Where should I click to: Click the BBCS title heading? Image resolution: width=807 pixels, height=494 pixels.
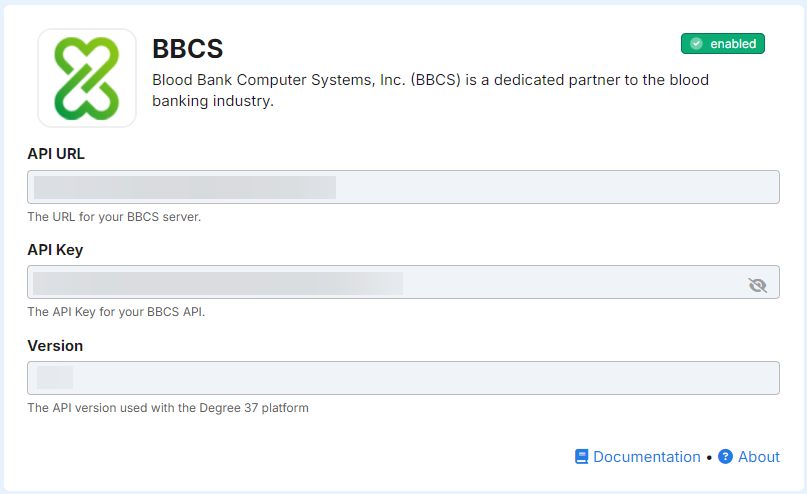click(188, 49)
